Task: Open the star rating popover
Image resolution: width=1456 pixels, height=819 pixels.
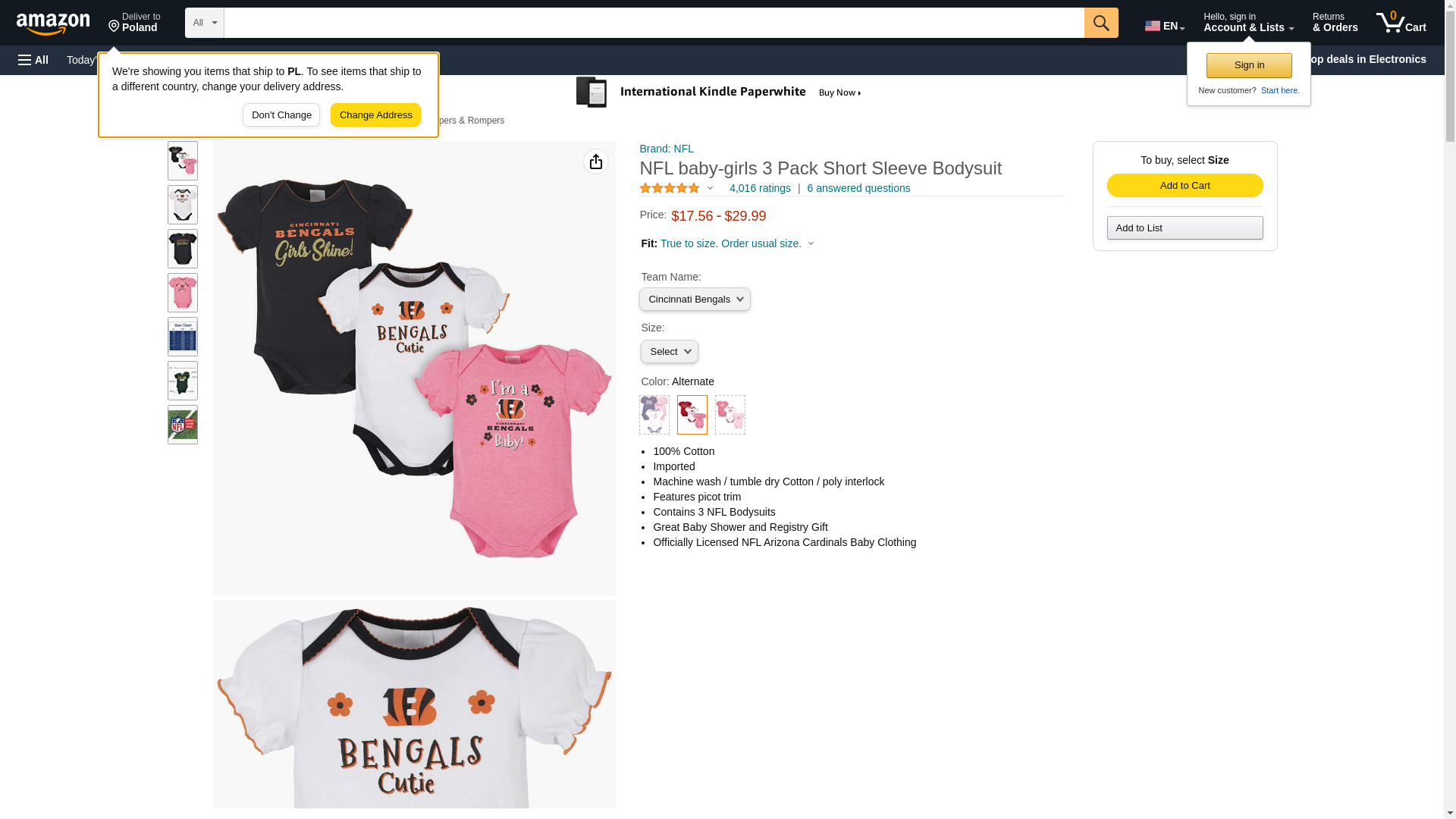Action: [676, 188]
